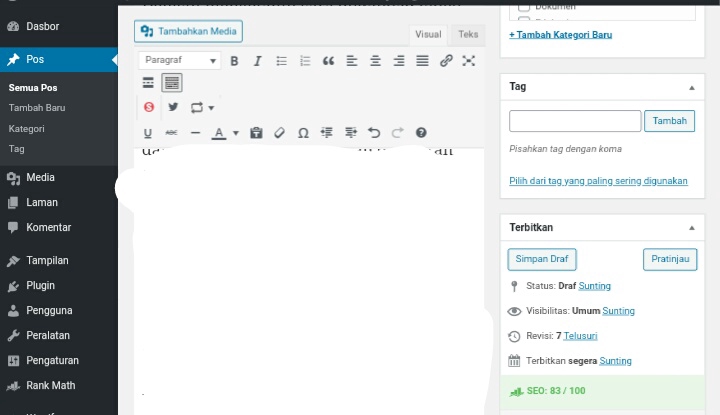Viewport: 720px width, 415px height.
Task: Toggle bold formatting in editor toolbar
Action: tap(234, 61)
